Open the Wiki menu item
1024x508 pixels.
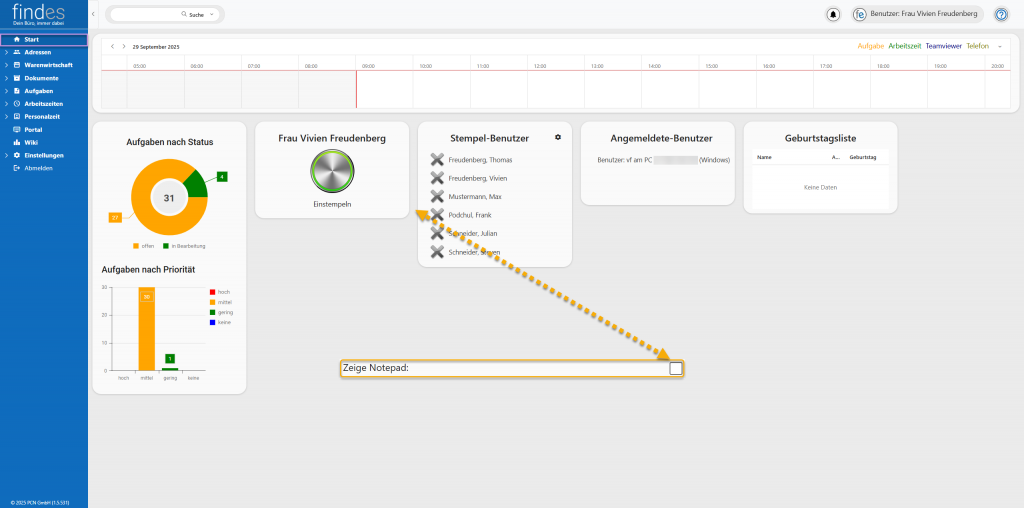(31, 142)
